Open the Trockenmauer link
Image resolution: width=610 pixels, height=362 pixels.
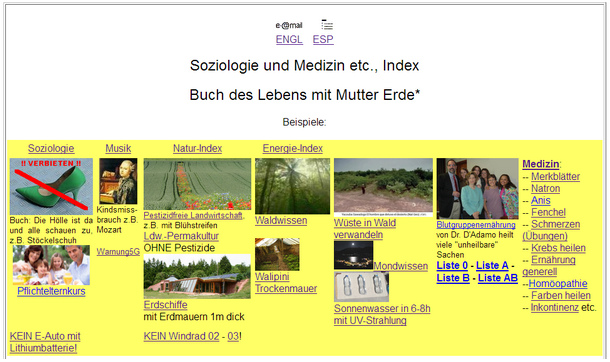point(286,289)
